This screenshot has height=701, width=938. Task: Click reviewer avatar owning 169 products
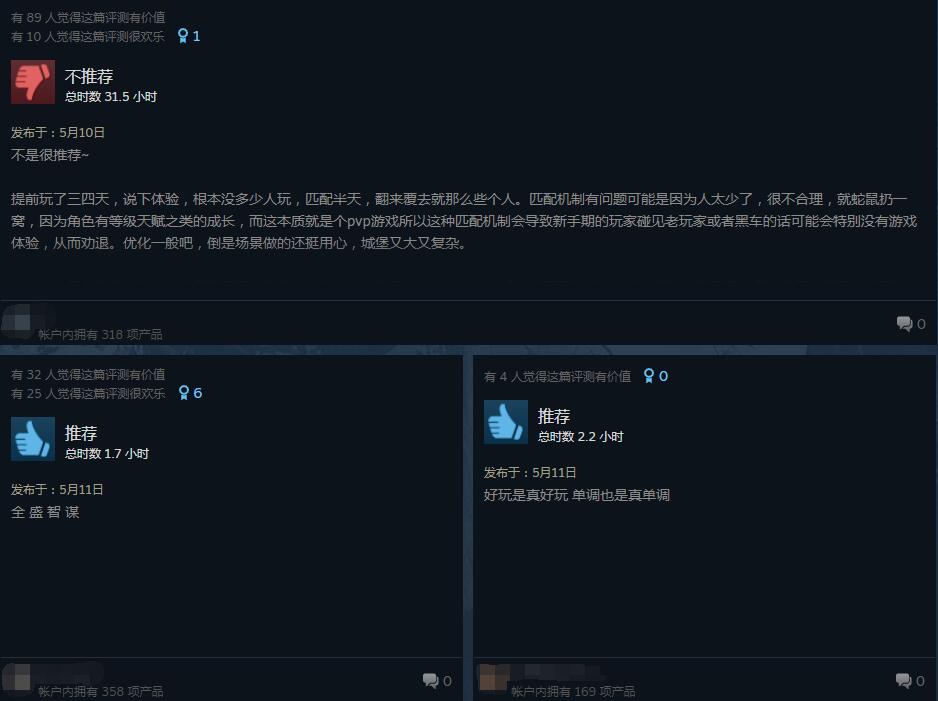point(494,678)
